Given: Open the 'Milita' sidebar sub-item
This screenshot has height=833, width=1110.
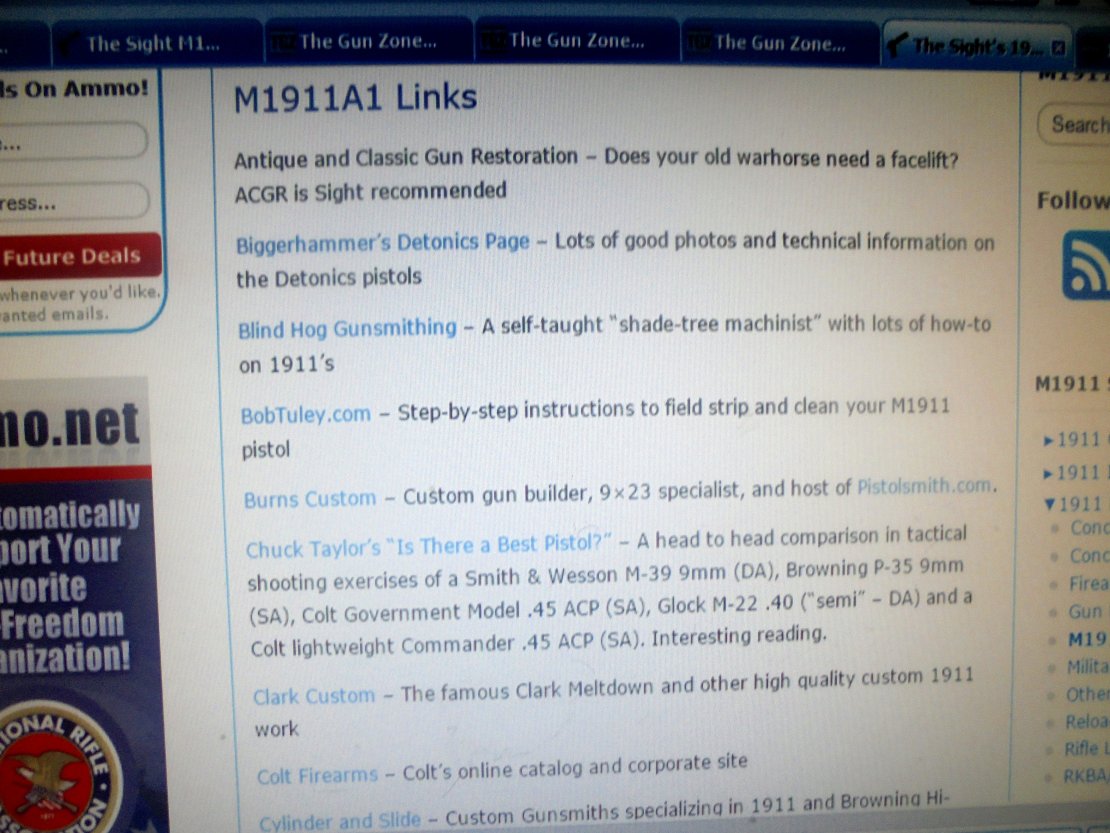Looking at the screenshot, I should click(1087, 667).
